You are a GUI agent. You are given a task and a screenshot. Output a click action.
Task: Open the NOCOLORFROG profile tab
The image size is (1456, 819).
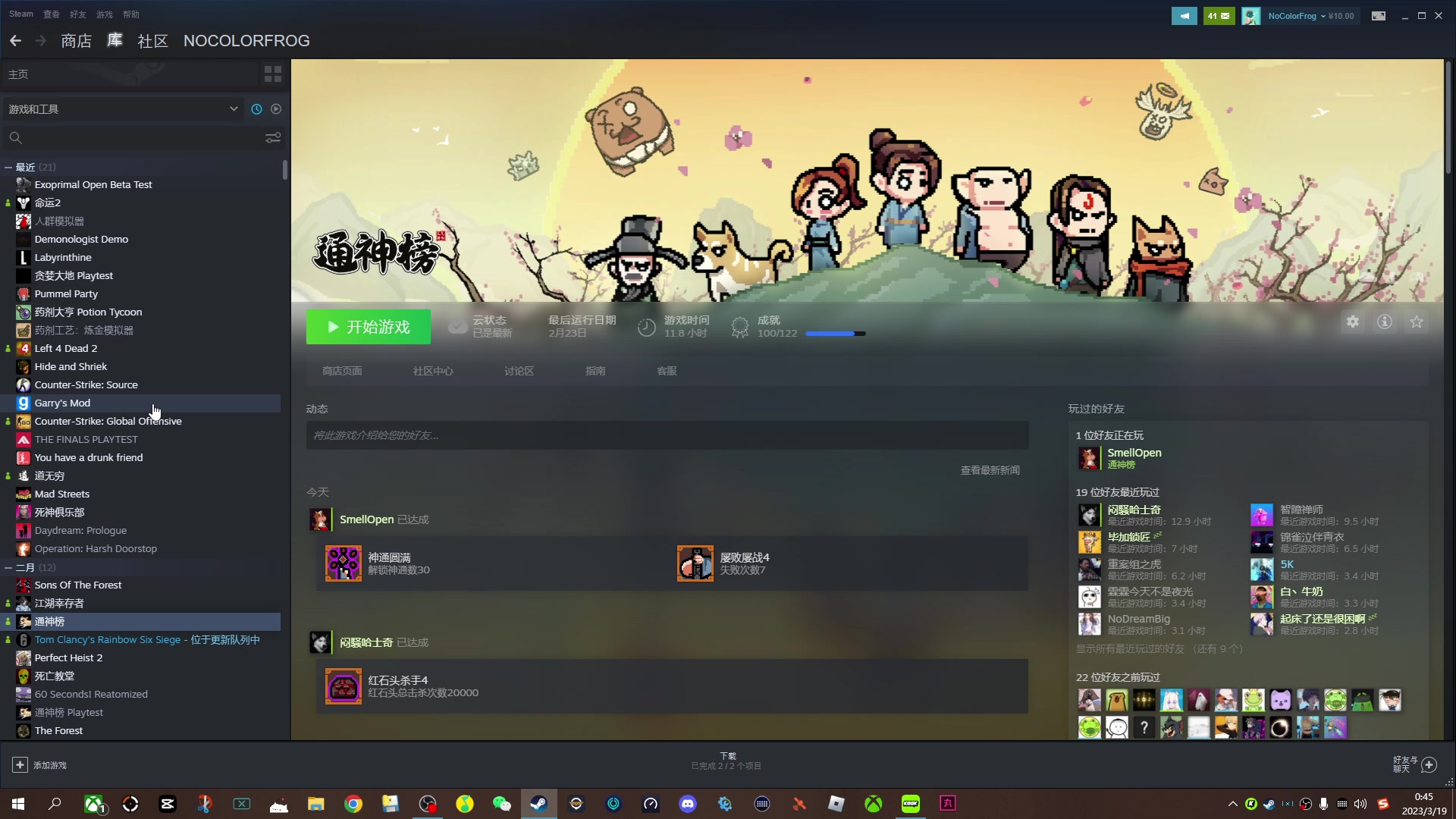246,41
